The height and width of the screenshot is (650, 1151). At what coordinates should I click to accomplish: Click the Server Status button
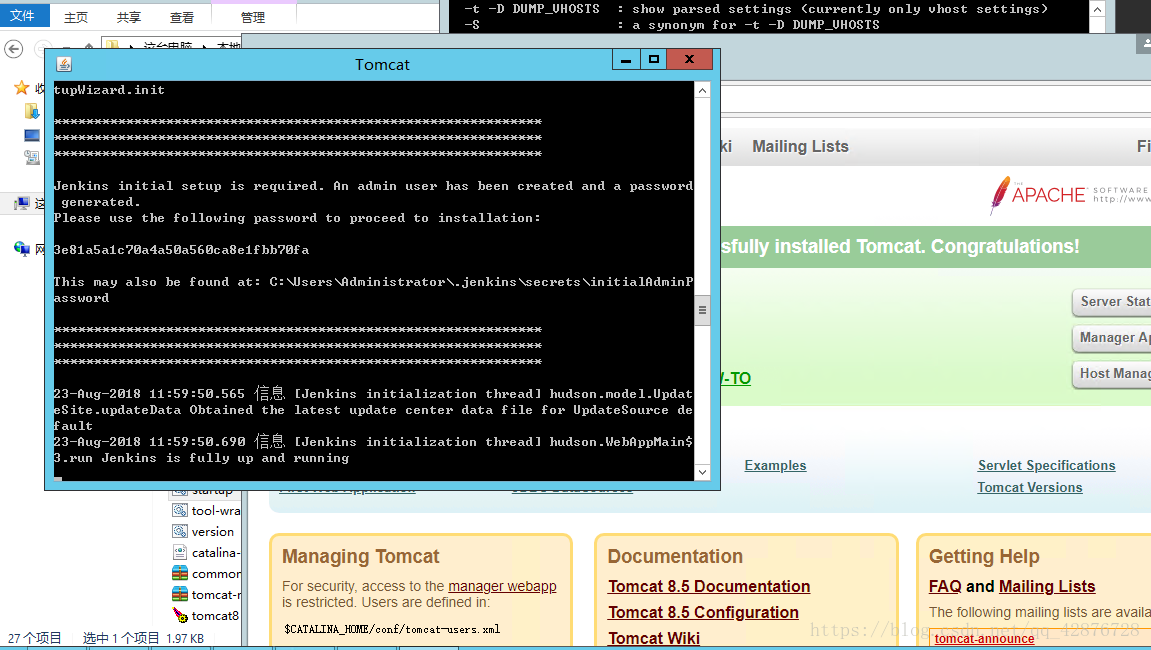coord(1111,302)
